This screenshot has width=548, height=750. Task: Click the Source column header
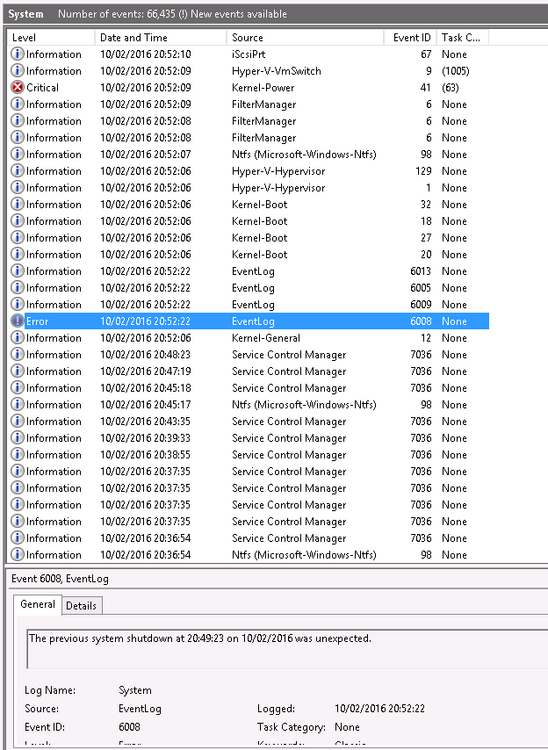pos(305,37)
